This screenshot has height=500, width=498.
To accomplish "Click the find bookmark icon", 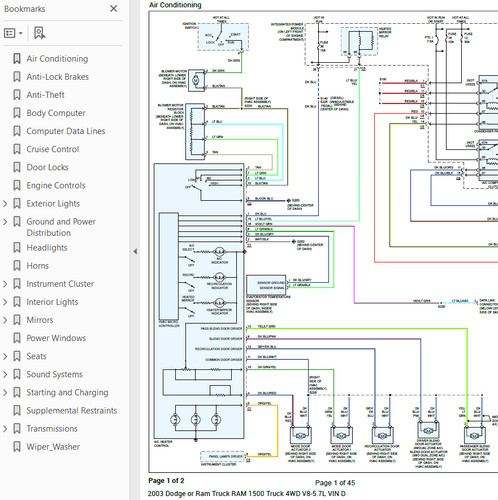I will point(39,33).
